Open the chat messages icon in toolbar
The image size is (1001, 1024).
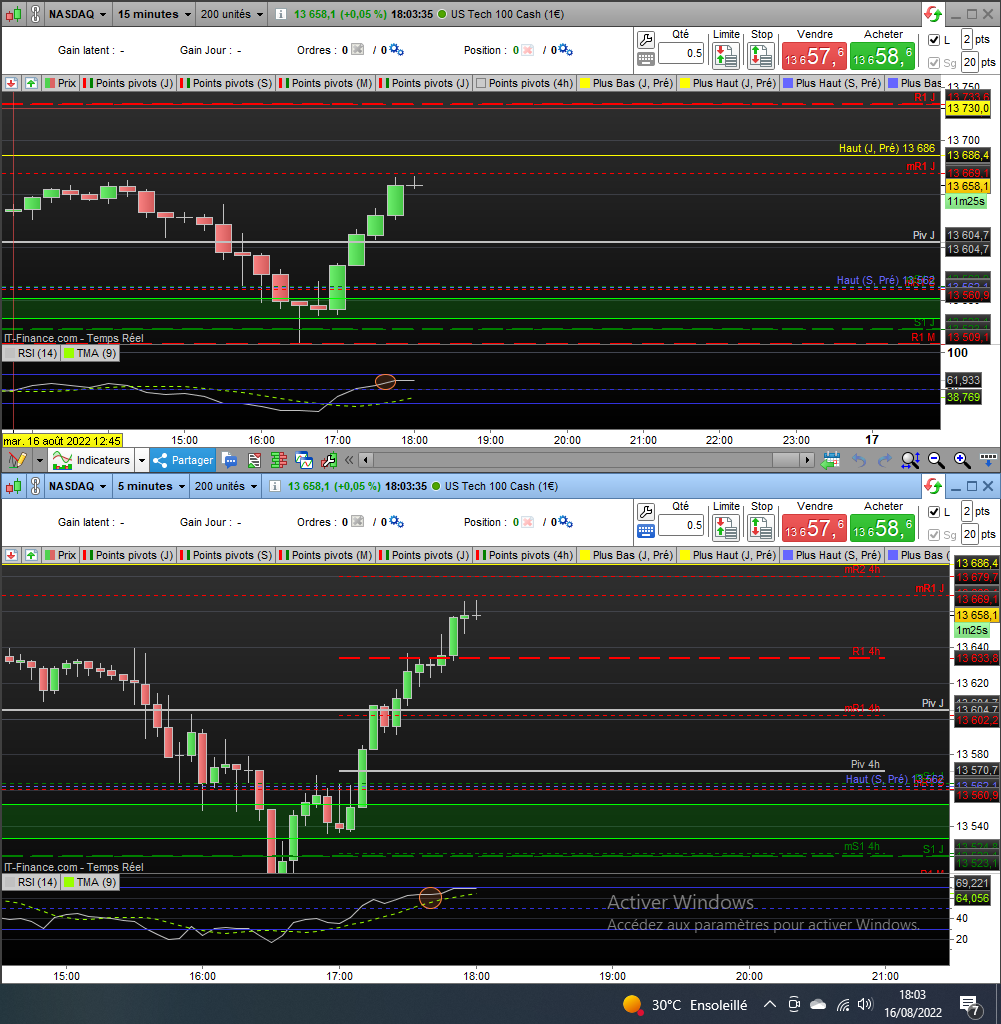[229, 460]
